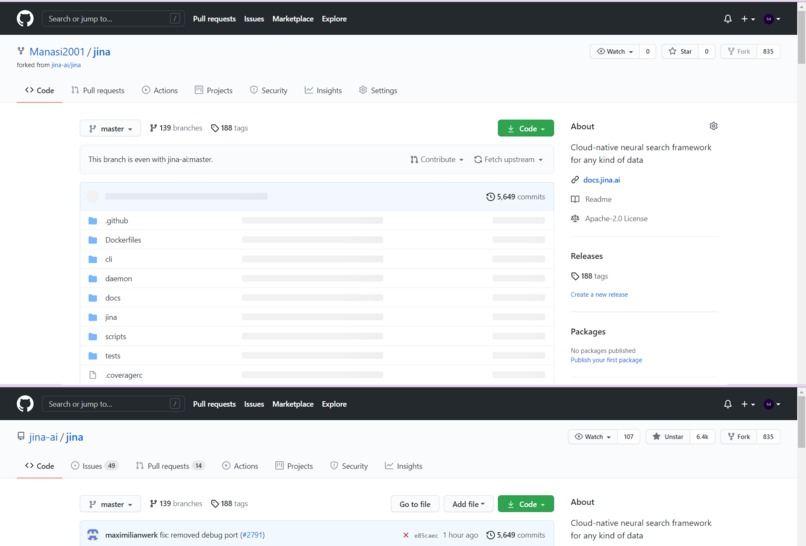The width and height of the screenshot is (806, 546).
Task: Open the docs folder
Action: tap(113, 298)
